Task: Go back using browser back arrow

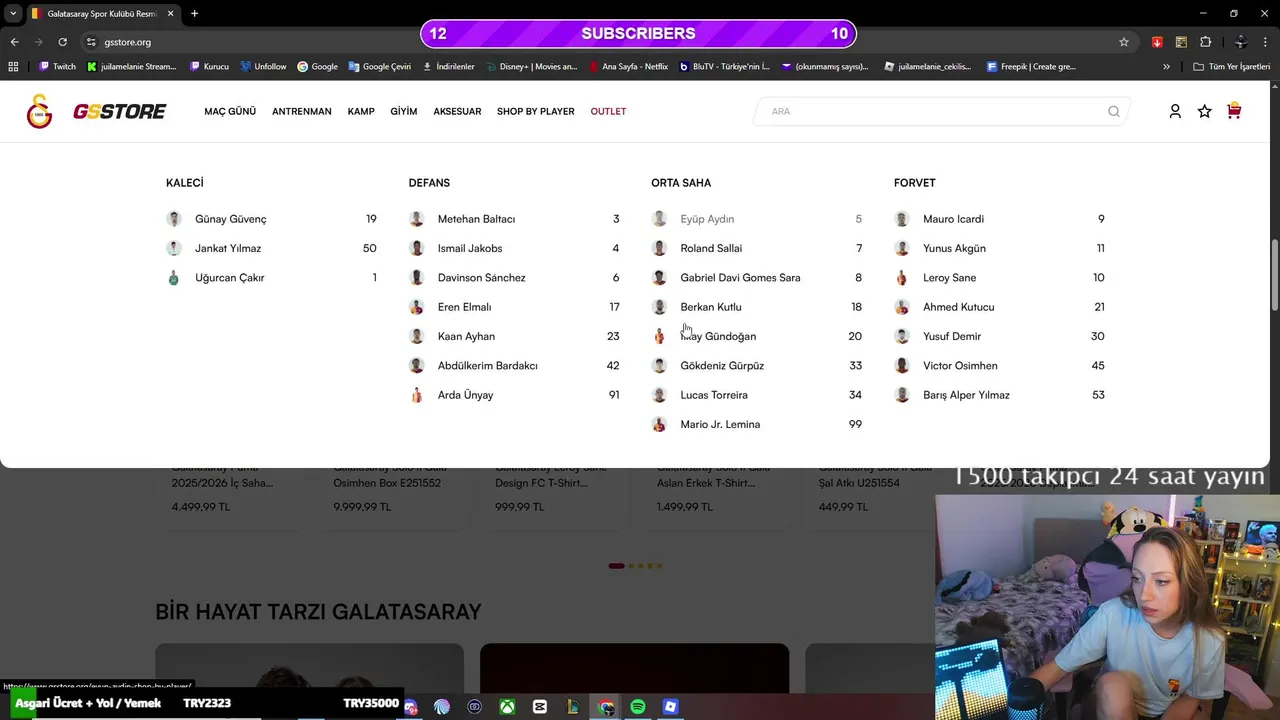Action: pyautogui.click(x=14, y=42)
